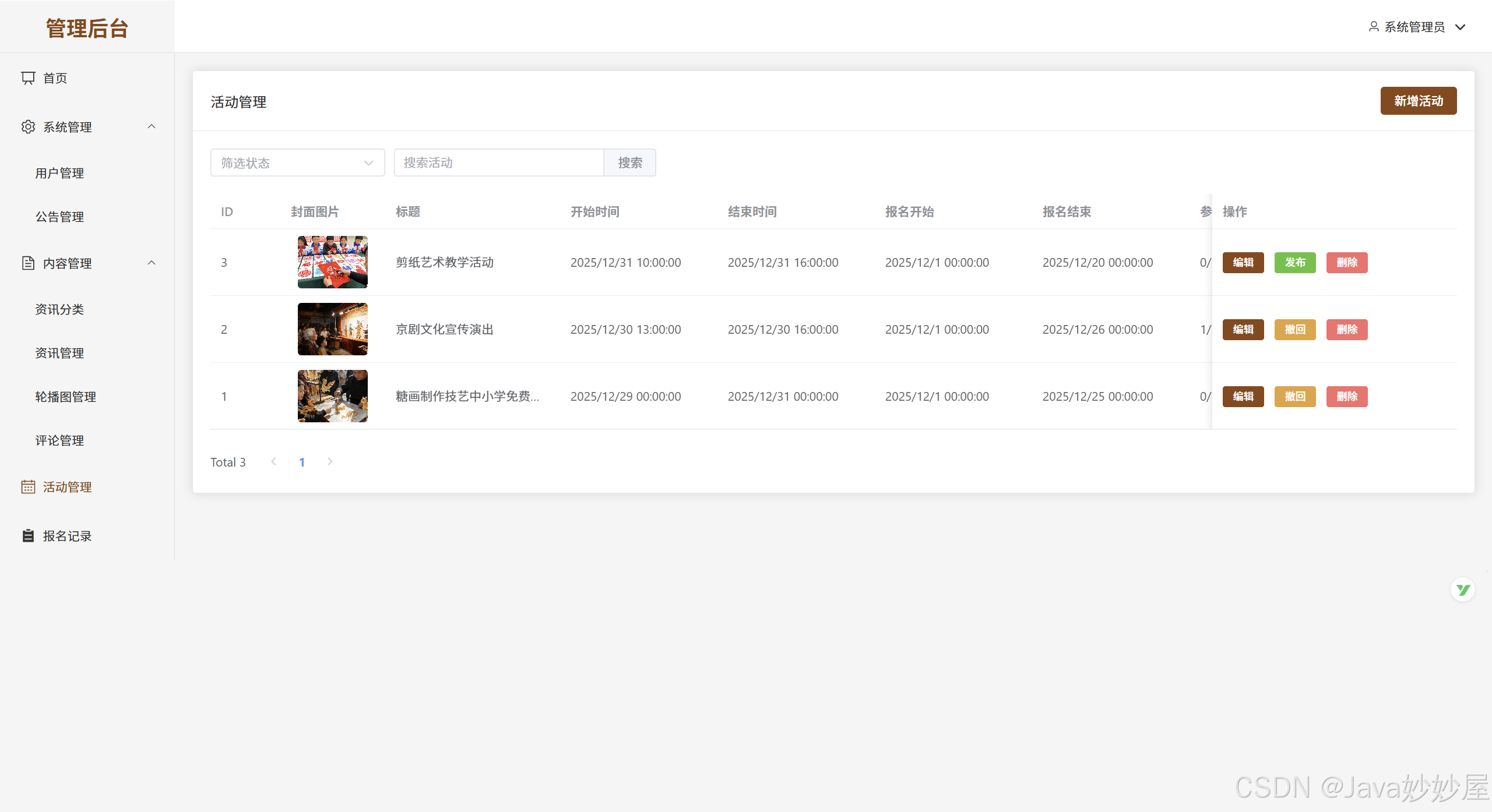The width and height of the screenshot is (1492, 812).
Task: Go to next page arrow in pagination
Action: [330, 462]
